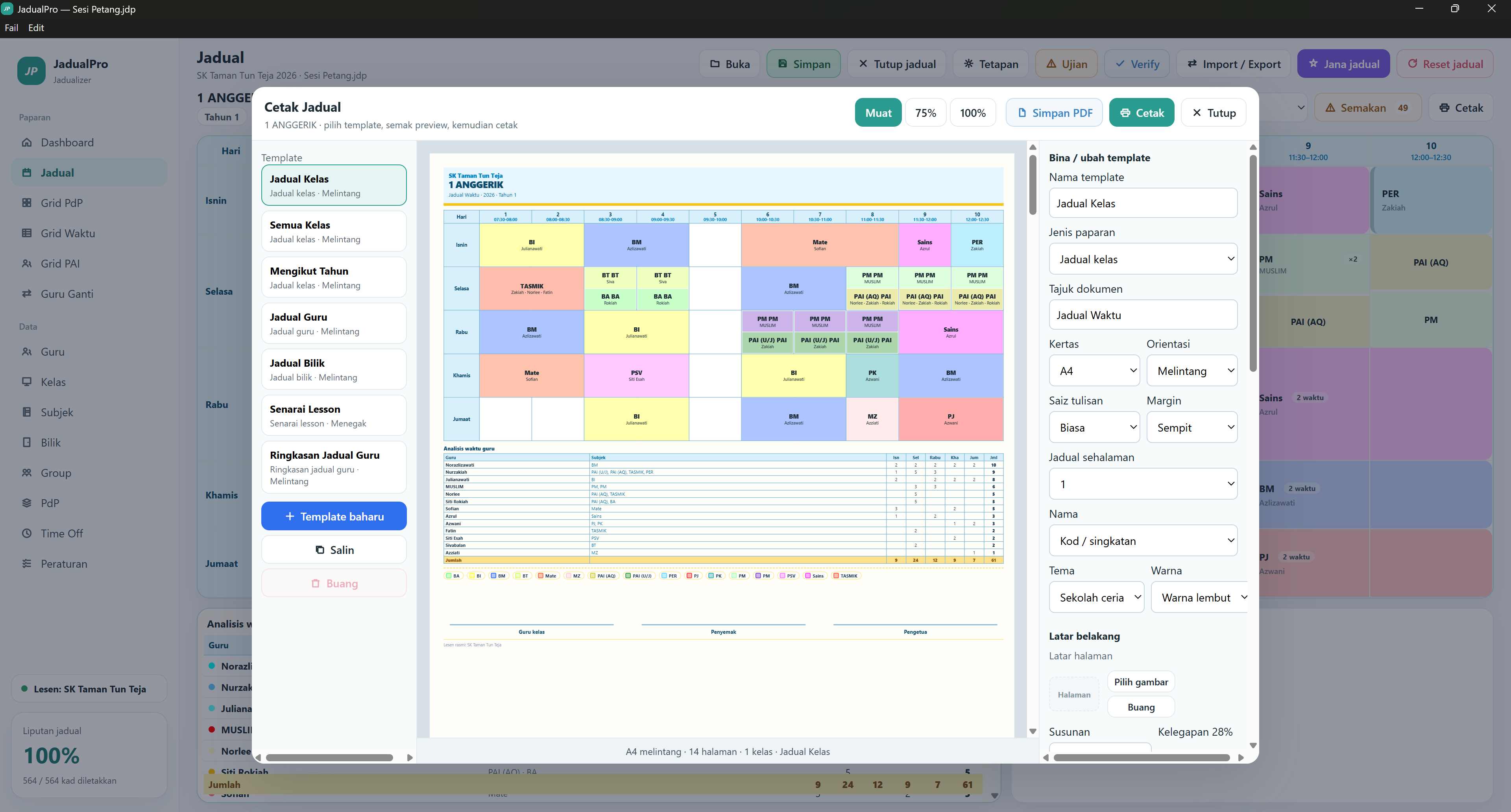Screen dimensions: 1511x812
Task: Expand the Jenis paparan dropdown
Action: coord(1143,259)
